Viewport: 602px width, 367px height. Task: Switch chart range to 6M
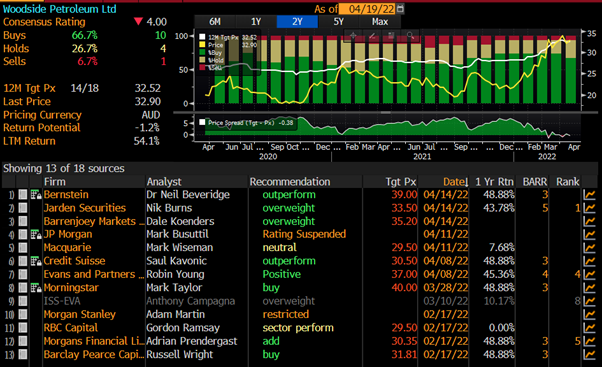pos(215,22)
